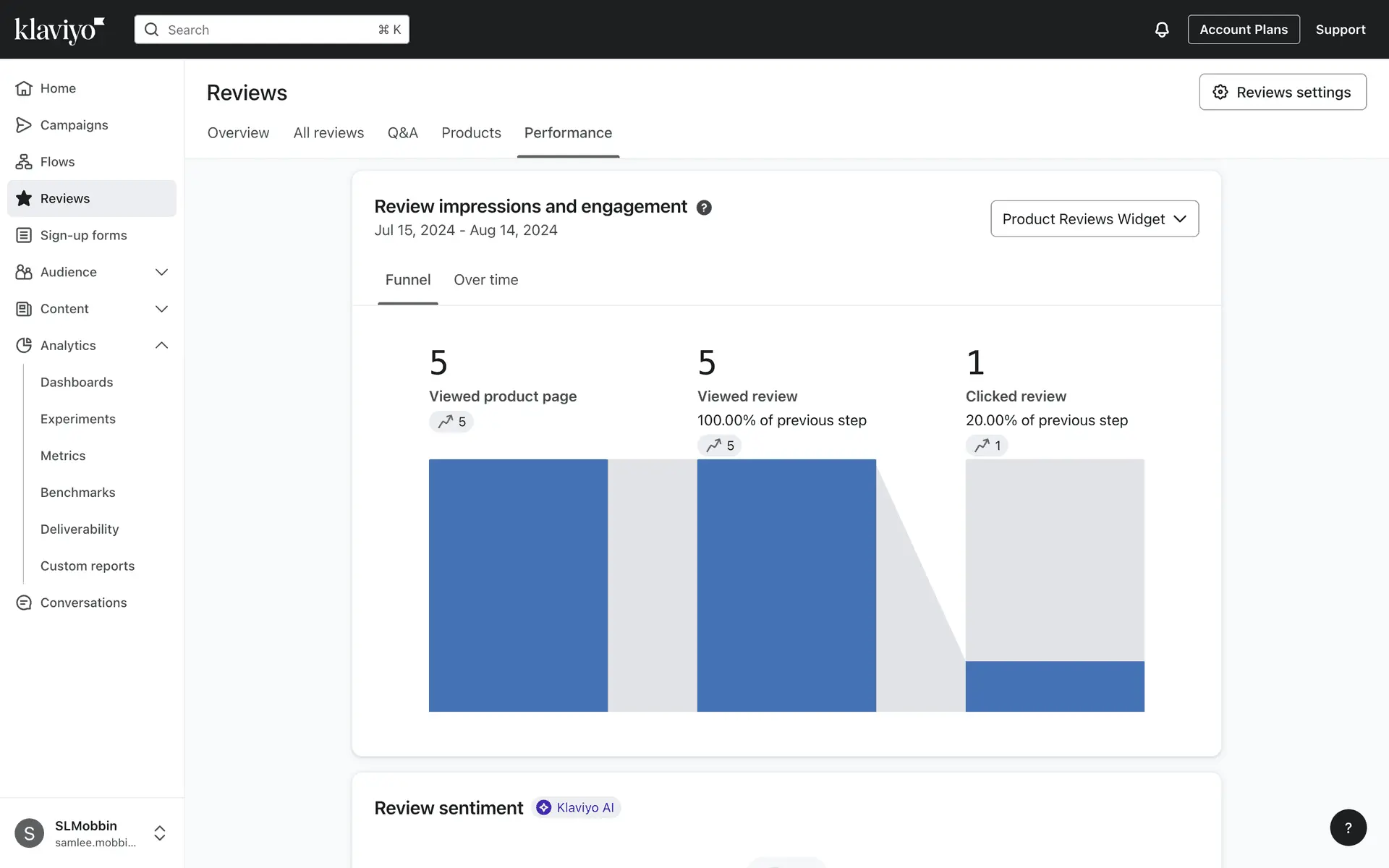Screen dimensions: 1389x868
Task: Expand the Content menu section
Action: coord(161,309)
